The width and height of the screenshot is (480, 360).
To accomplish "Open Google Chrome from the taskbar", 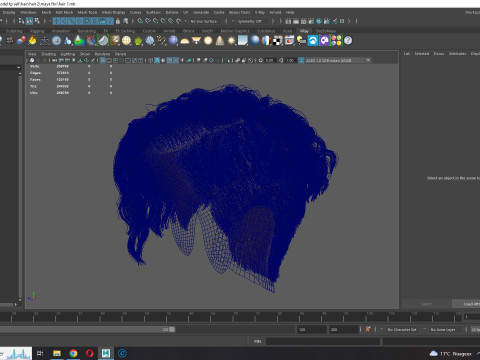I will 73,353.
